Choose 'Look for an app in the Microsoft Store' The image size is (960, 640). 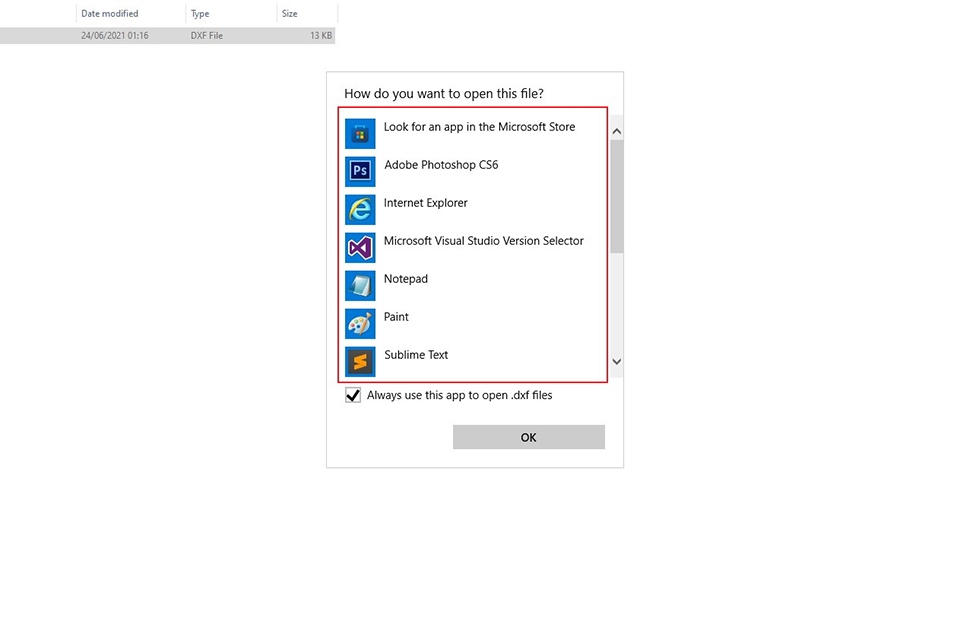coord(479,127)
